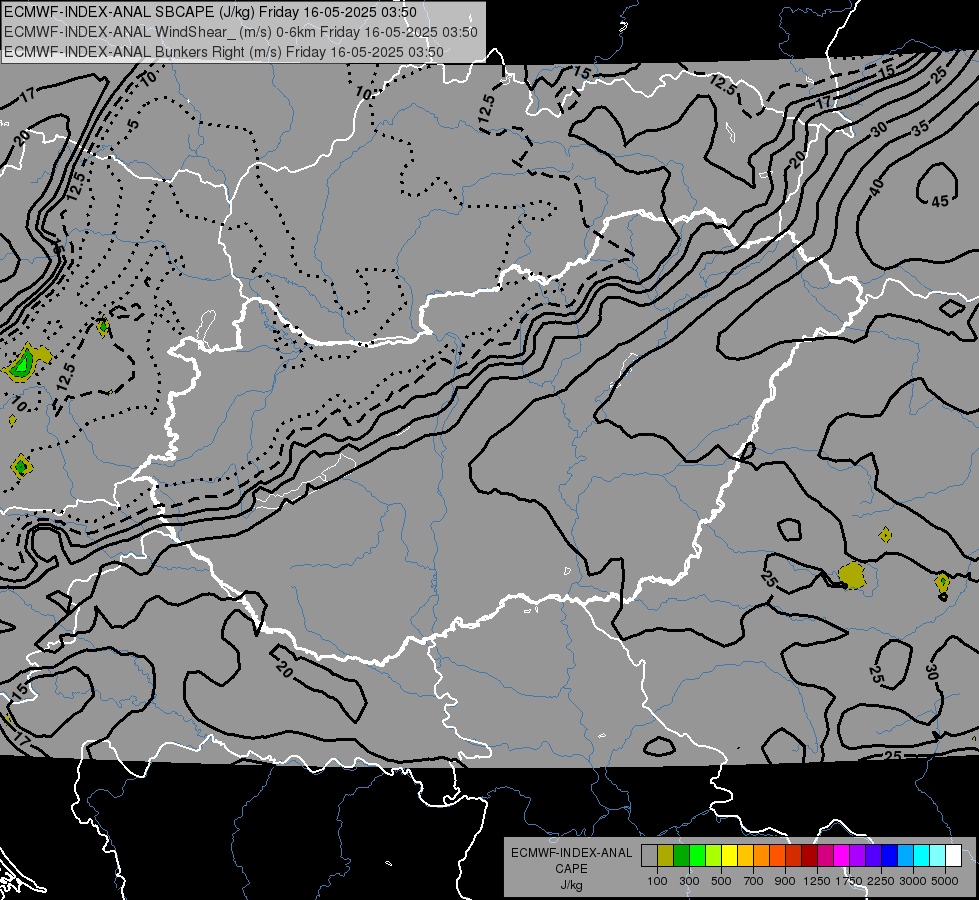Click the 40 contour label
The image size is (979, 900).
[x=877, y=186]
